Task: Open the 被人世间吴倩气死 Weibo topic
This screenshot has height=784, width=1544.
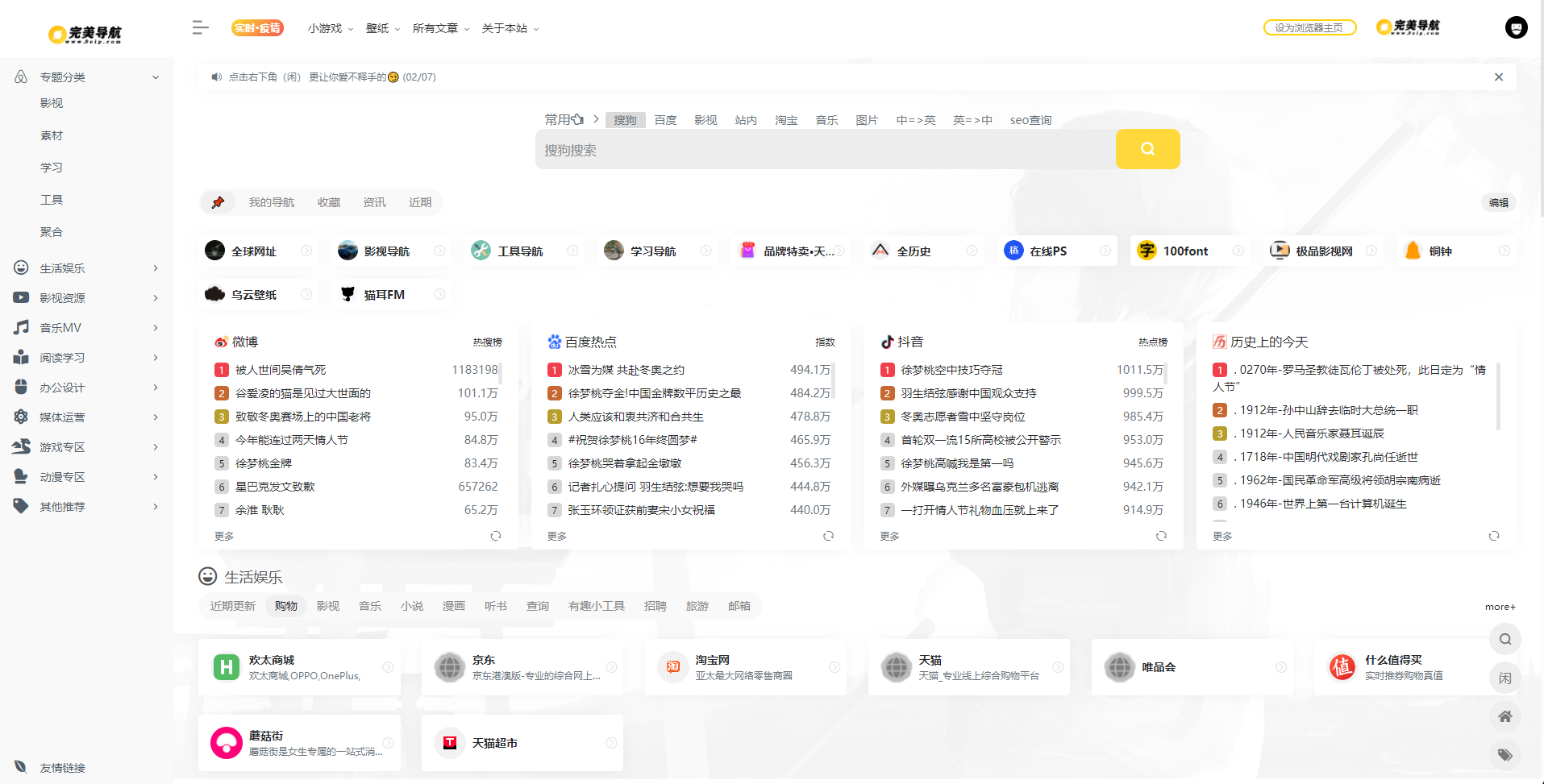Action: click(281, 370)
